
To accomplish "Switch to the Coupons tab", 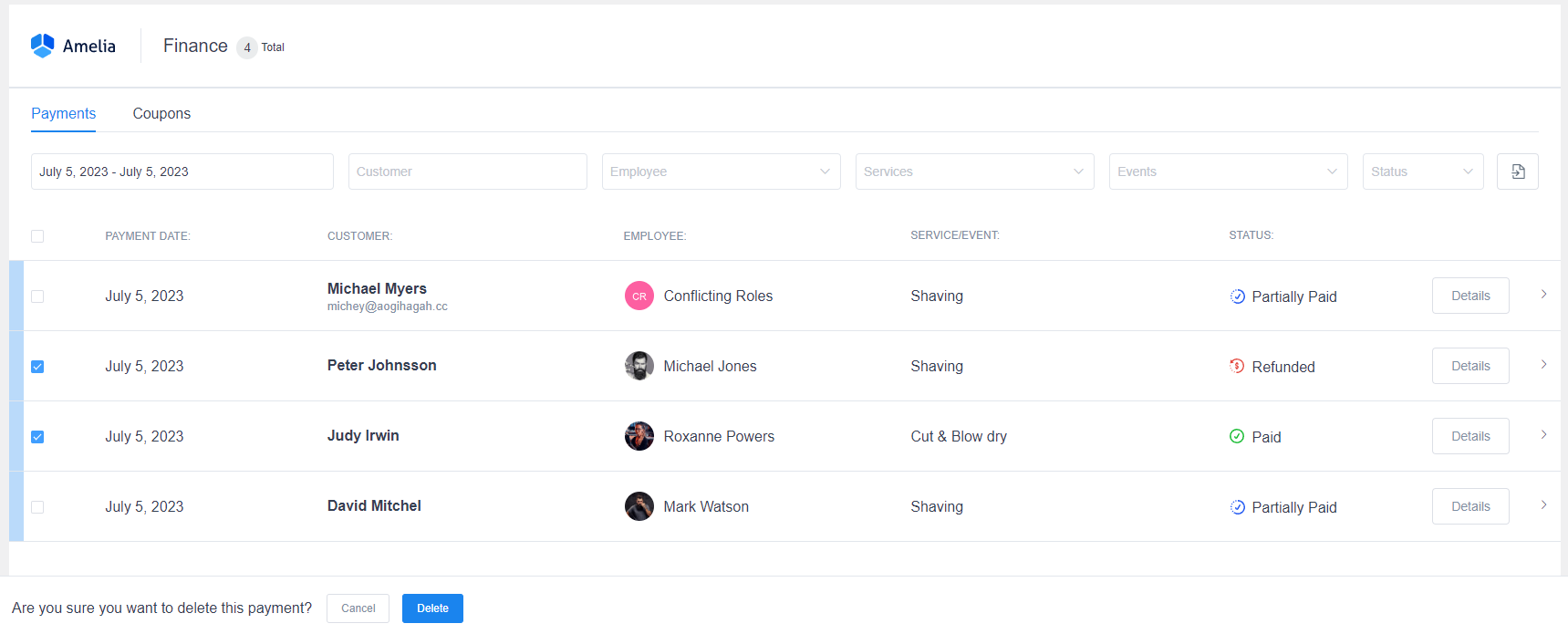I will [x=161, y=113].
